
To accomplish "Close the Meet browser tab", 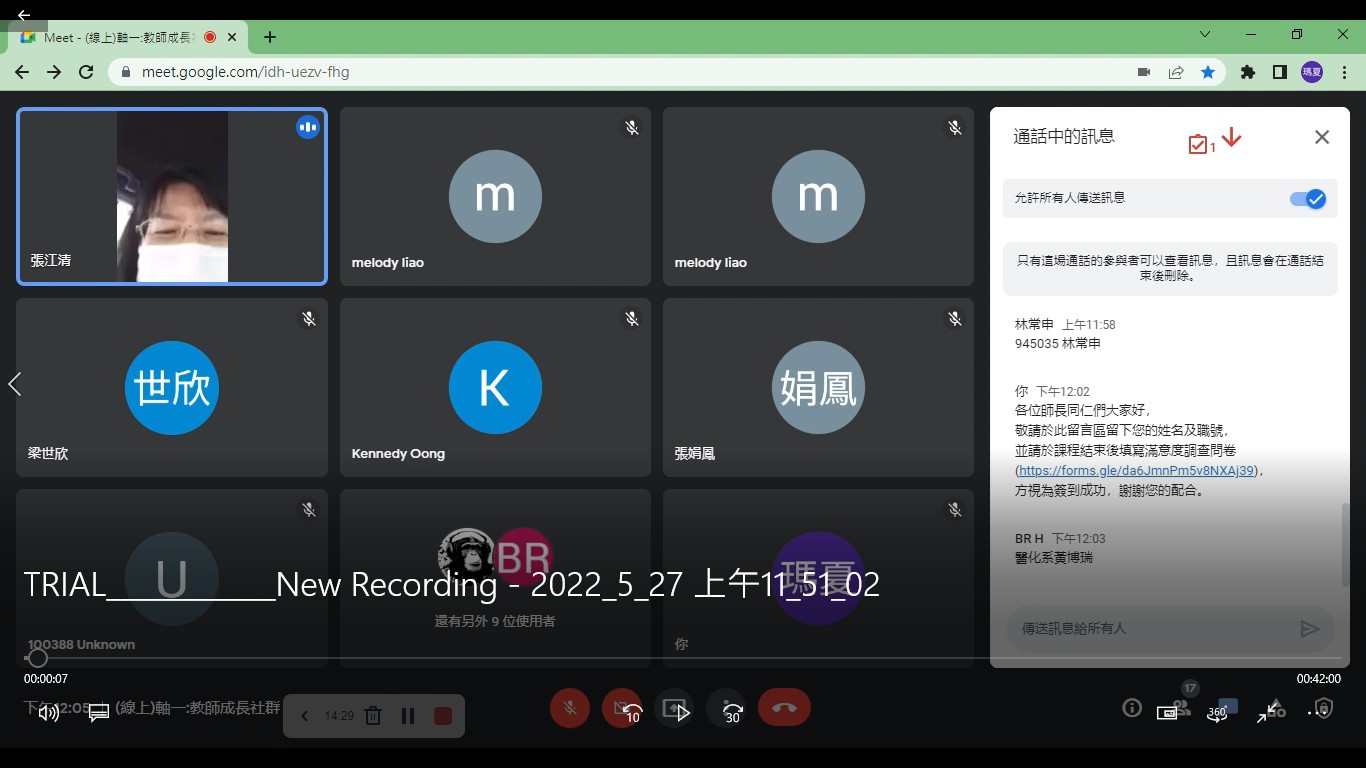I will tap(233, 37).
